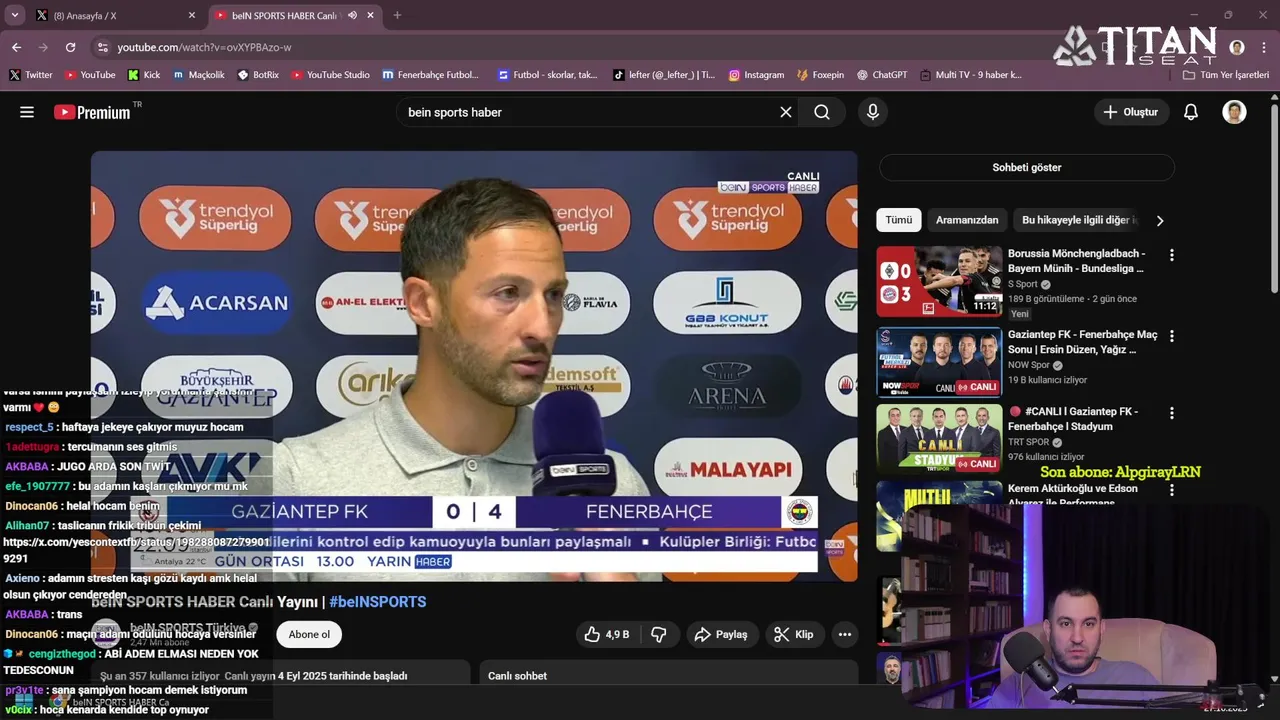Image resolution: width=1280 pixels, height=720 pixels.
Task: Open a new browser tab
Action: coord(397,15)
